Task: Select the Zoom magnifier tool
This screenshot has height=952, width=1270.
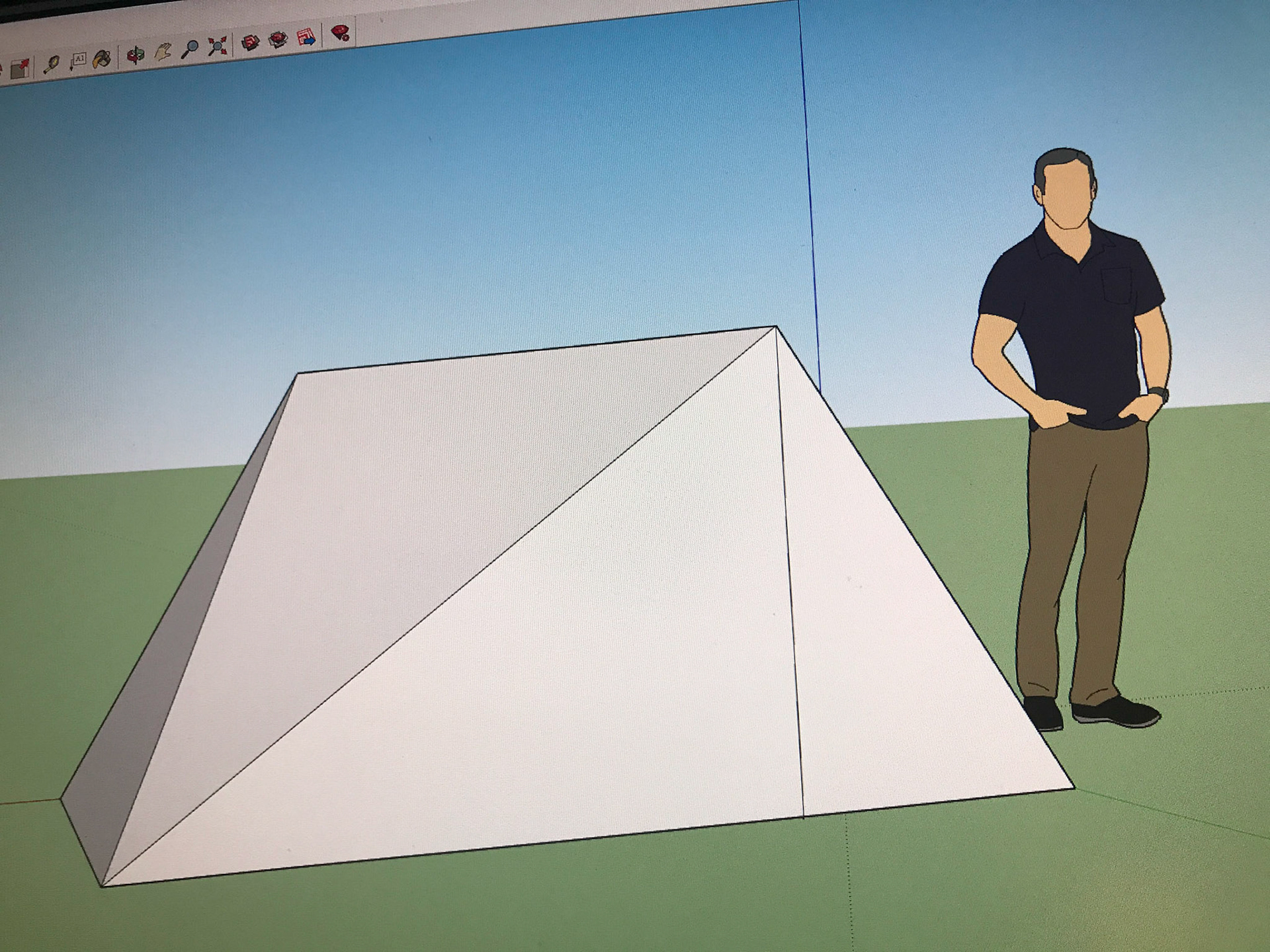Action: point(190,48)
